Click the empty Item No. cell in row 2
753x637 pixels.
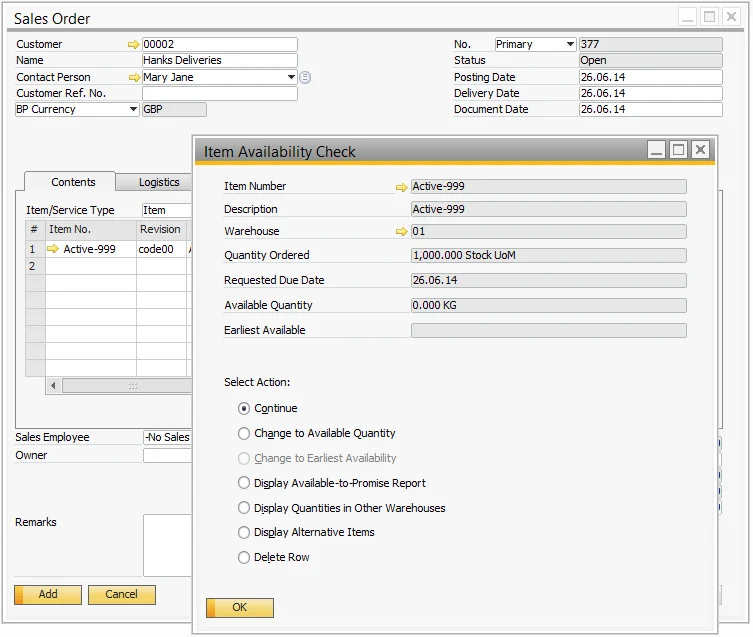coord(91,266)
